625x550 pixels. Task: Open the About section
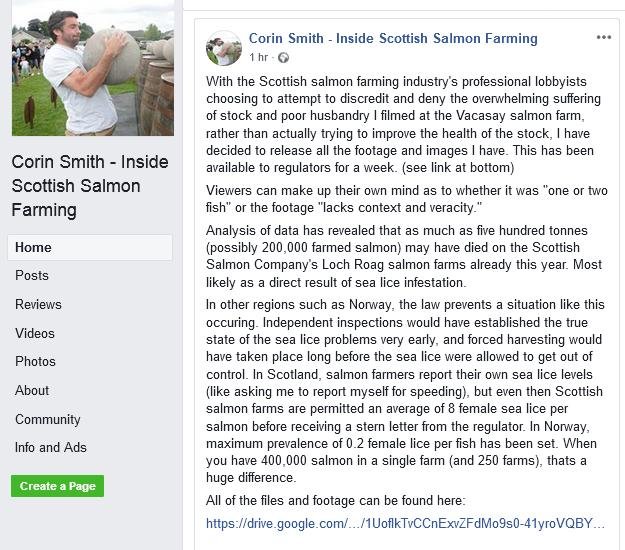point(32,390)
